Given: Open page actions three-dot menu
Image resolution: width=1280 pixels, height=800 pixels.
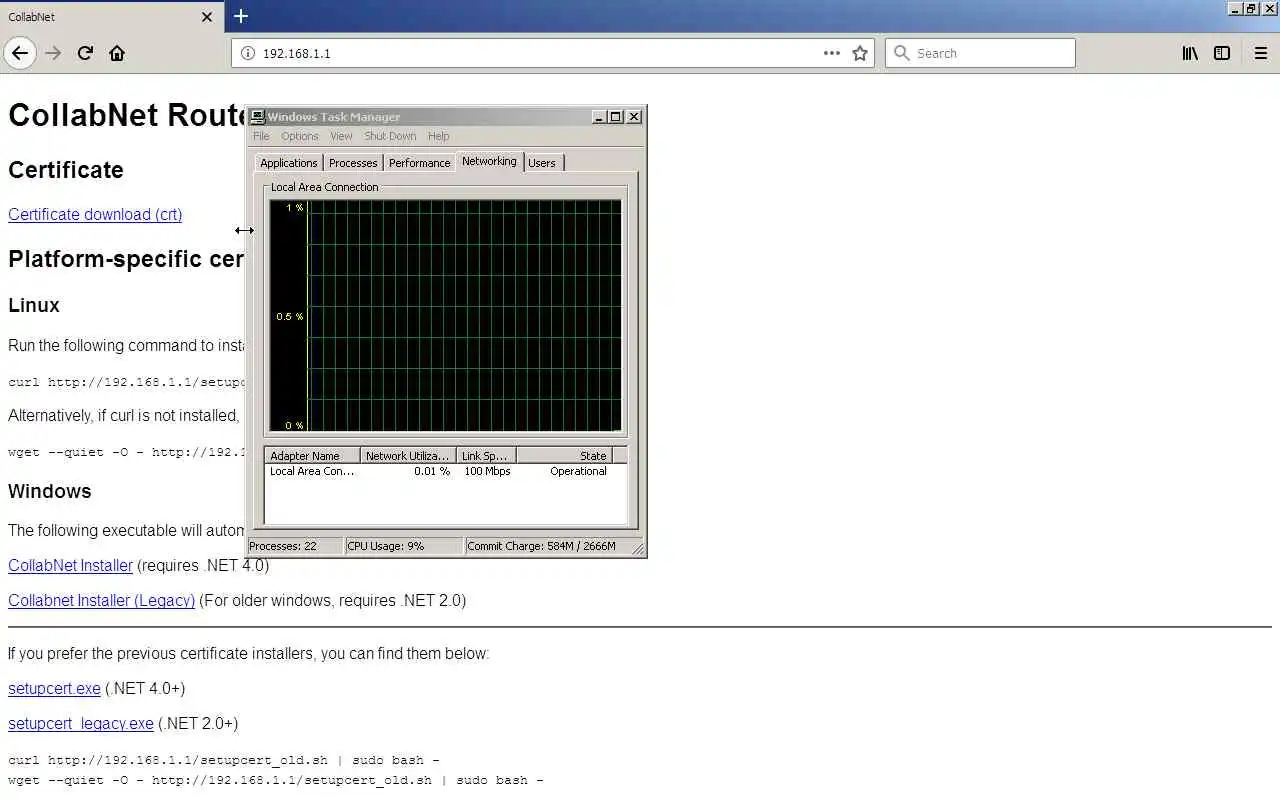Looking at the screenshot, I should tap(832, 53).
